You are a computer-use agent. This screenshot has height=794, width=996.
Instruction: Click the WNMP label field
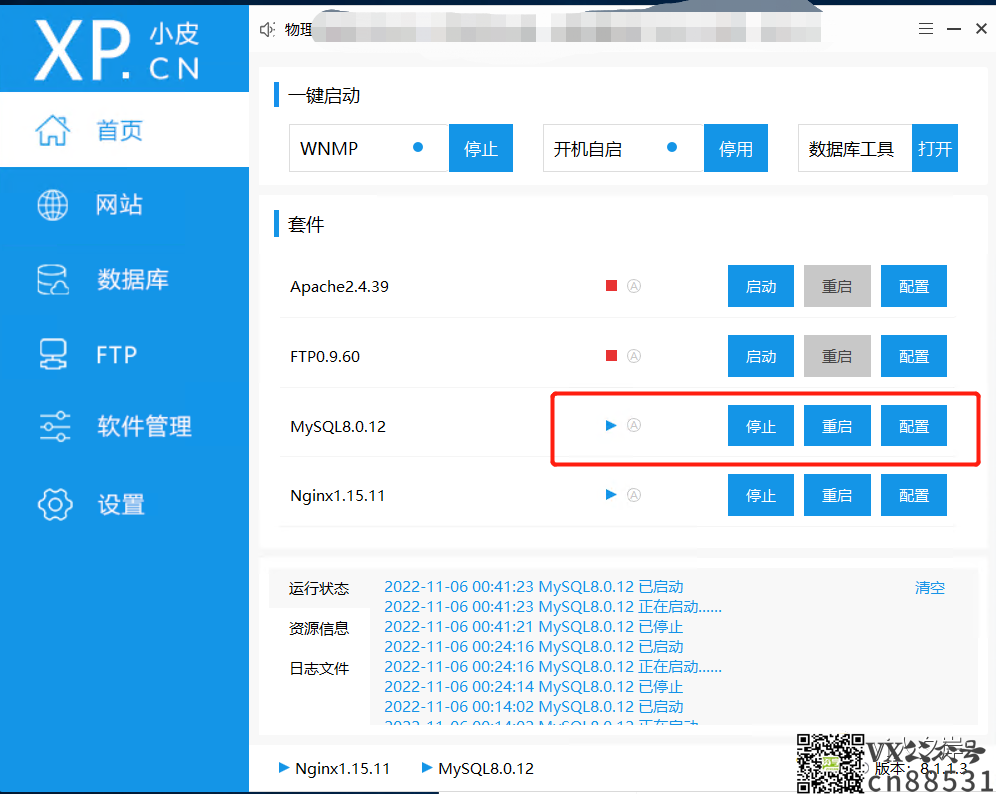pyautogui.click(x=369, y=148)
